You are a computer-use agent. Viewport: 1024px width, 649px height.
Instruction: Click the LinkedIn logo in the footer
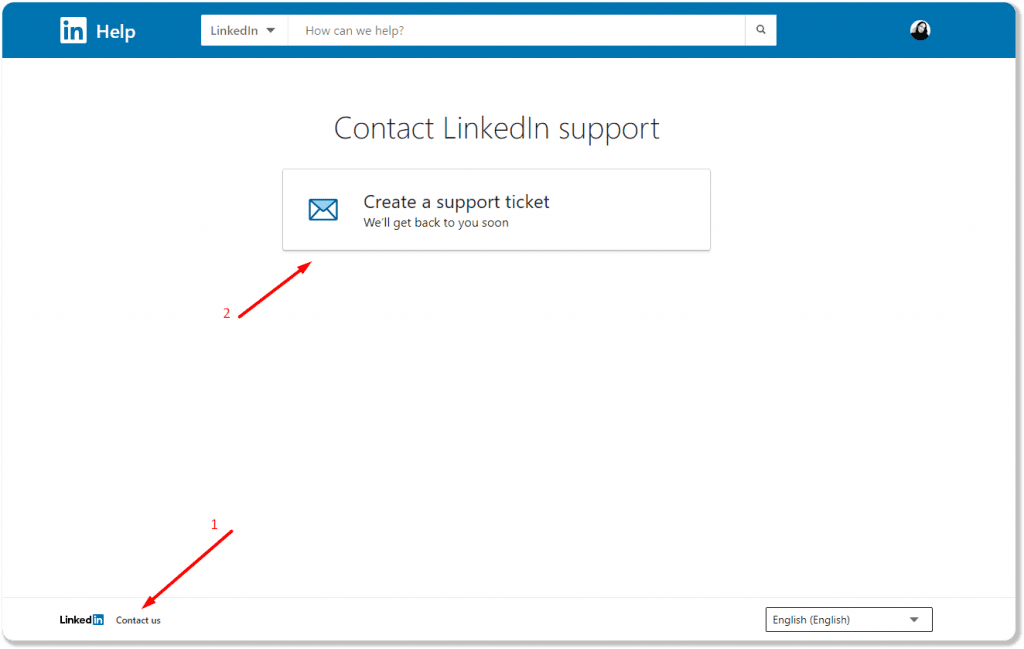pyautogui.click(x=80, y=619)
